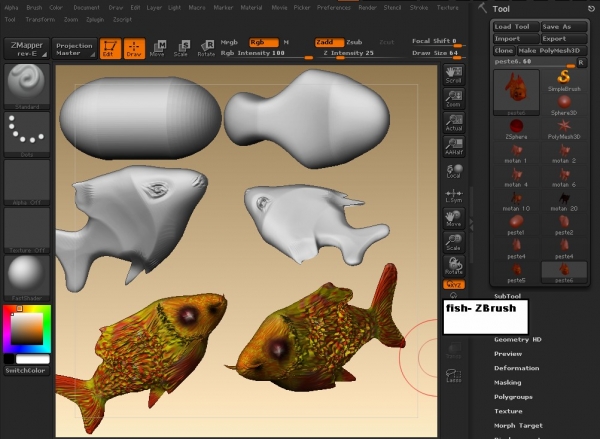Select the SimpleBrush tool
The height and width of the screenshot is (439, 600).
(564, 81)
